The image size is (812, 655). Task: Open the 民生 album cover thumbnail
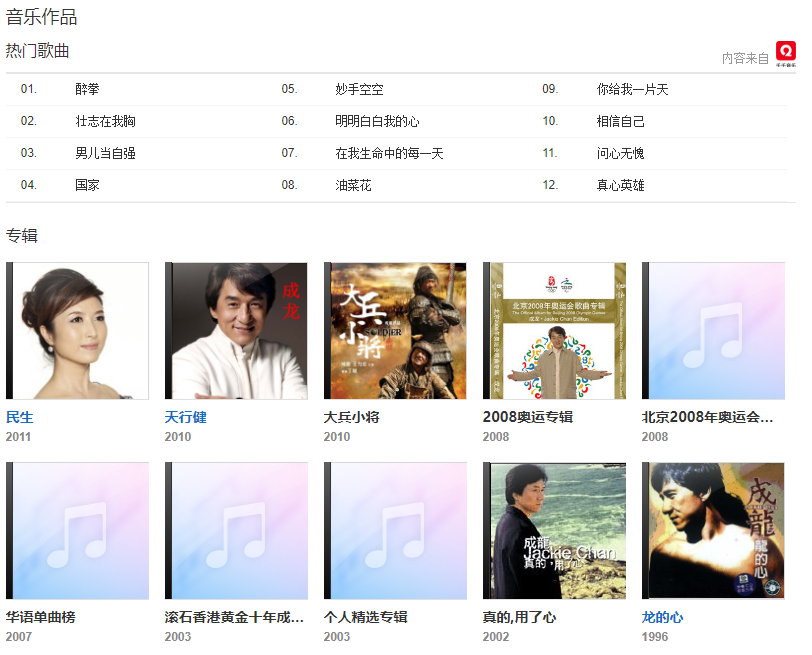[78, 331]
